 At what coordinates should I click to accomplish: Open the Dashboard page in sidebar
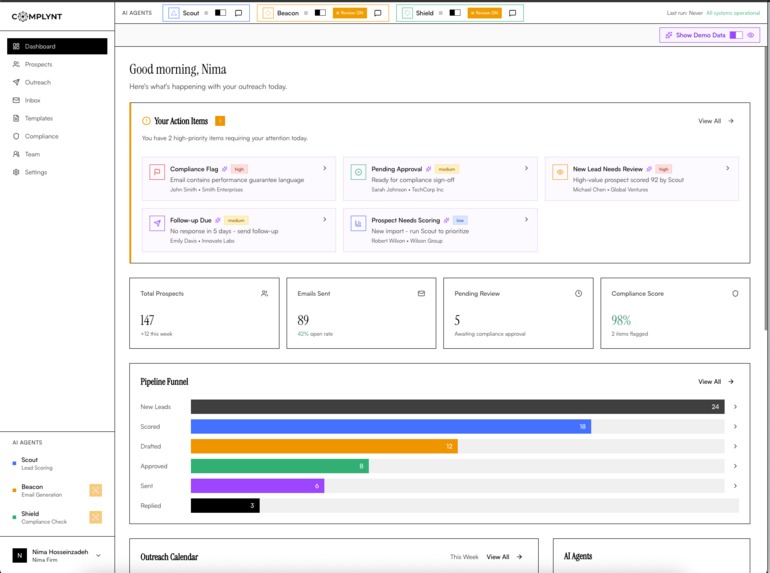click(57, 46)
